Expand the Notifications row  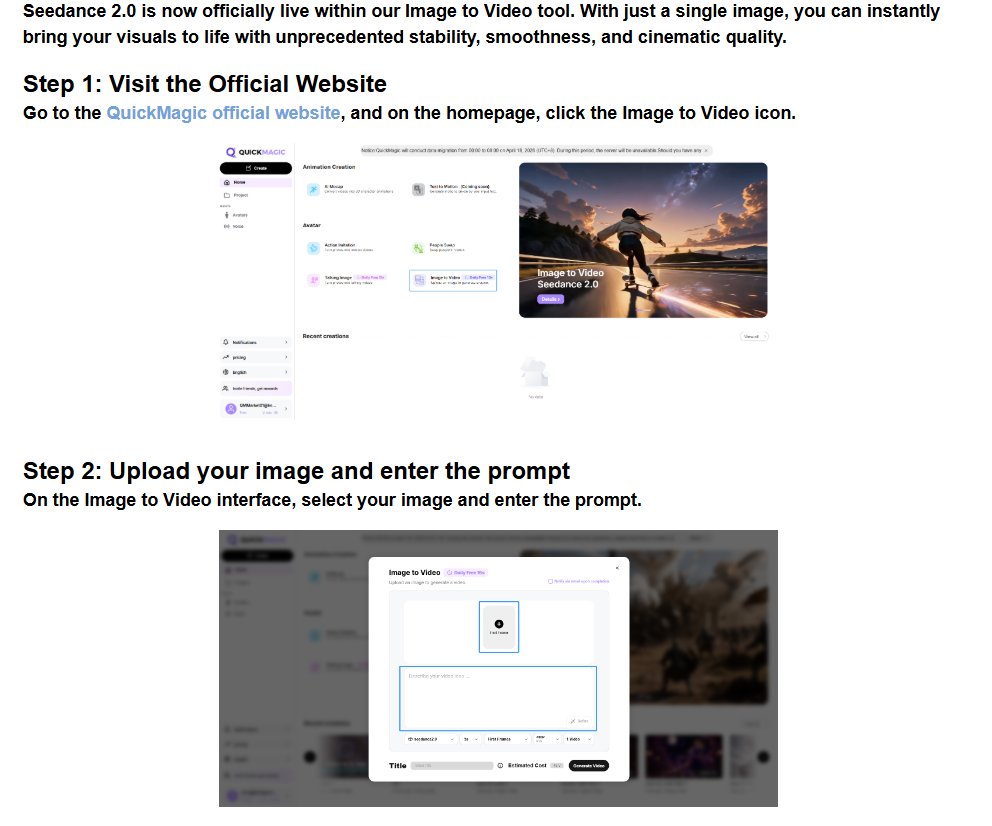(x=256, y=342)
